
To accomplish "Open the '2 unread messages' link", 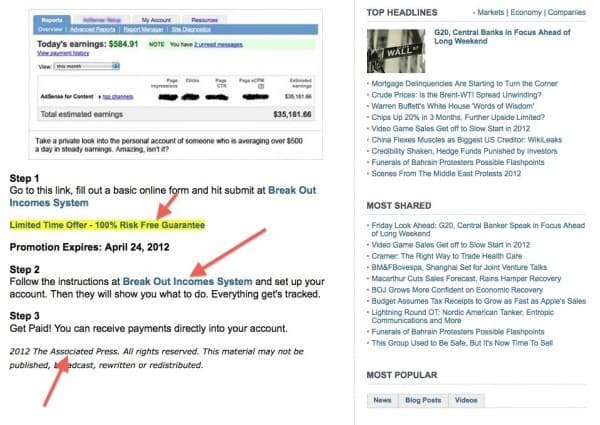I will point(218,45).
